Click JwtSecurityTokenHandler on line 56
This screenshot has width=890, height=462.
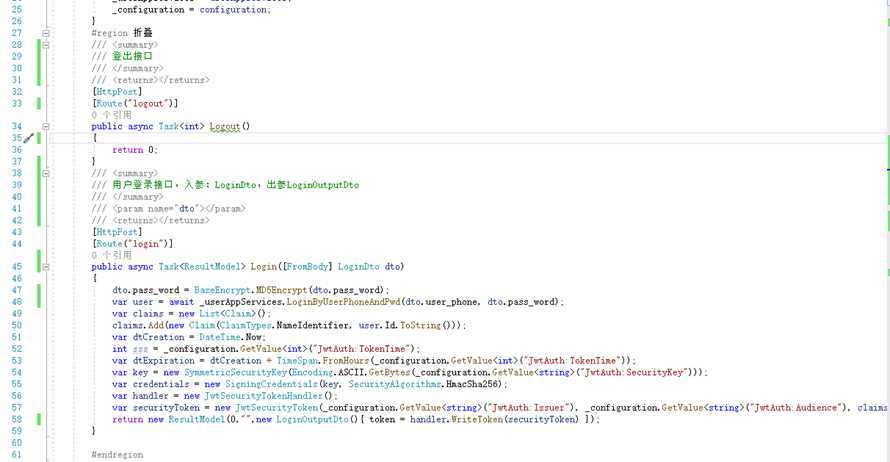263,396
